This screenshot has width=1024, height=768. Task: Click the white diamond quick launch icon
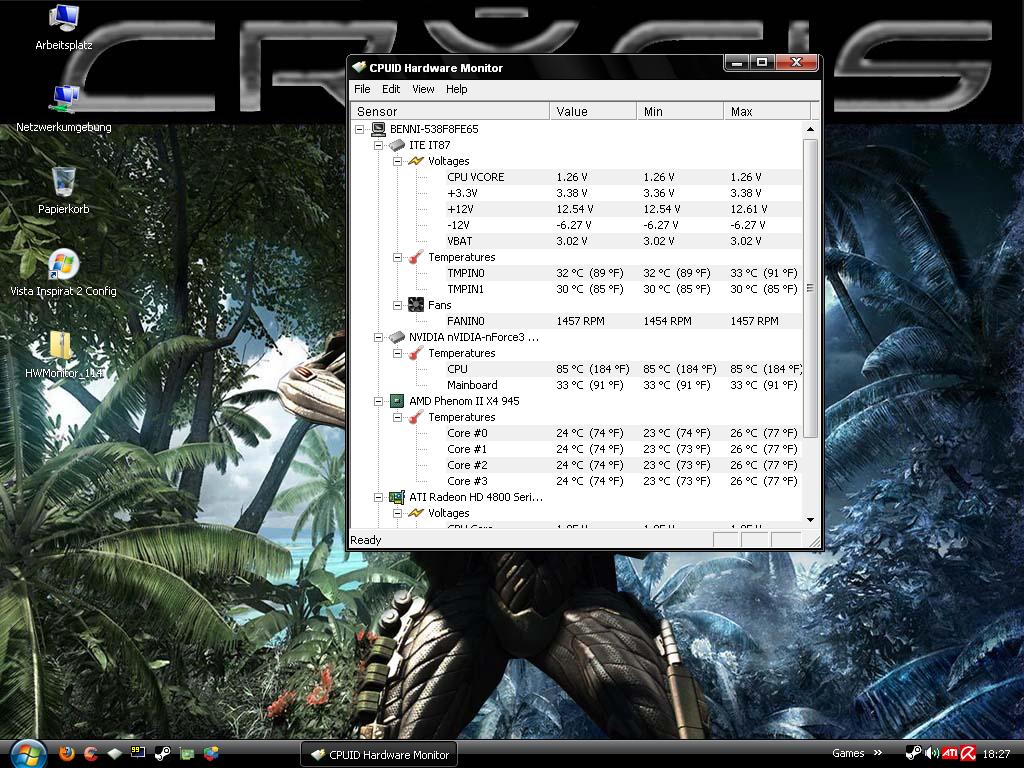point(114,754)
